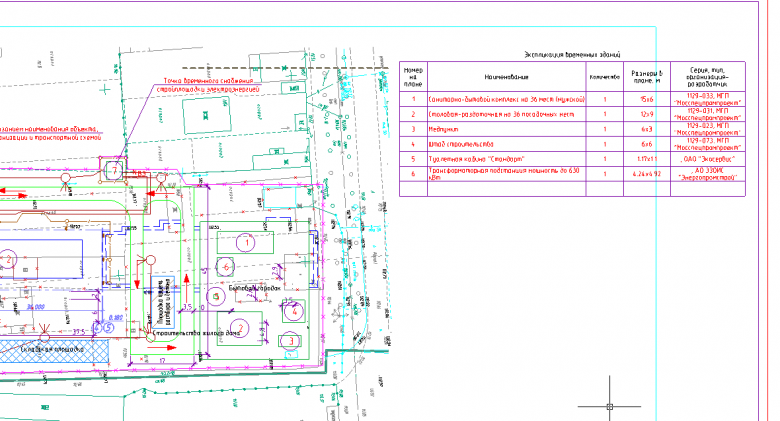Click the 'ОАО "Экосервис"' cell

click(x=707, y=159)
